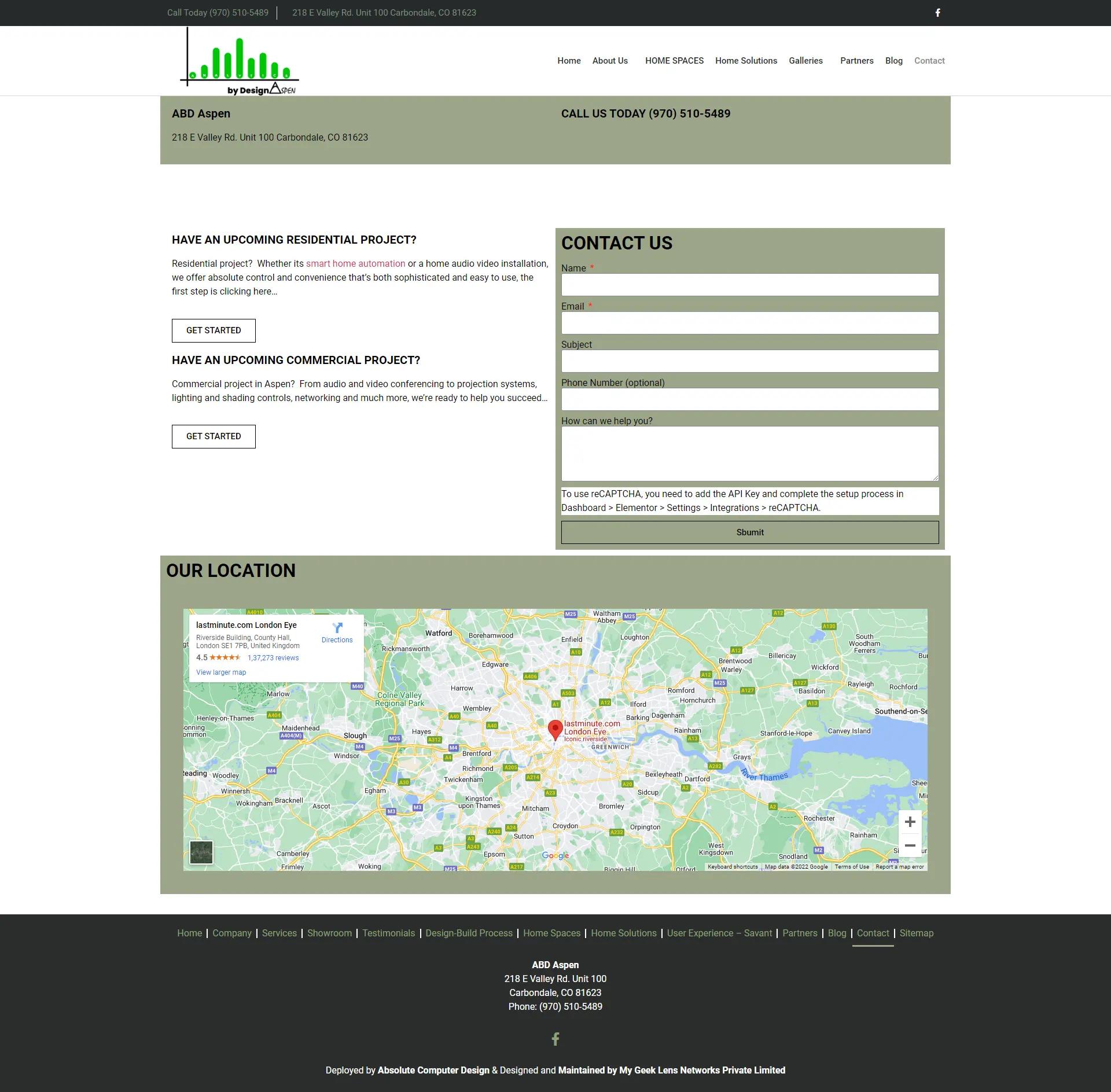1111x1092 pixels.
Task: Focus the Name input field
Action: 749,285
